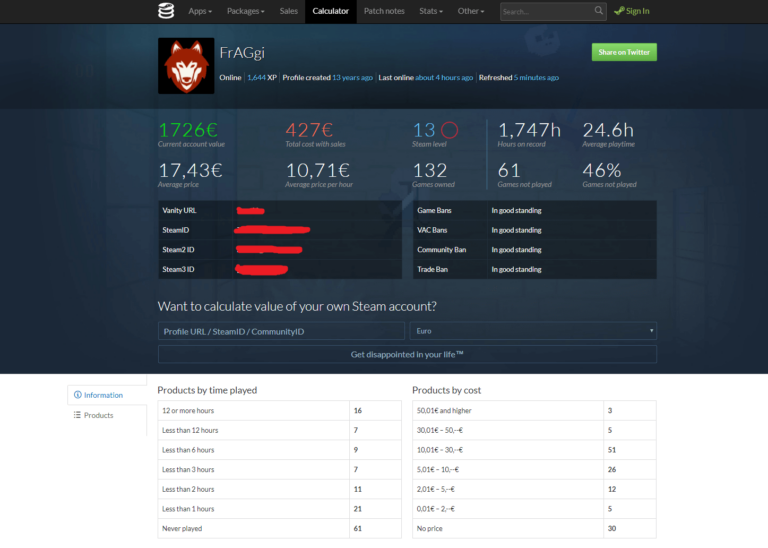Go to the Sales page
The height and width of the screenshot is (548, 768).
[x=288, y=11]
